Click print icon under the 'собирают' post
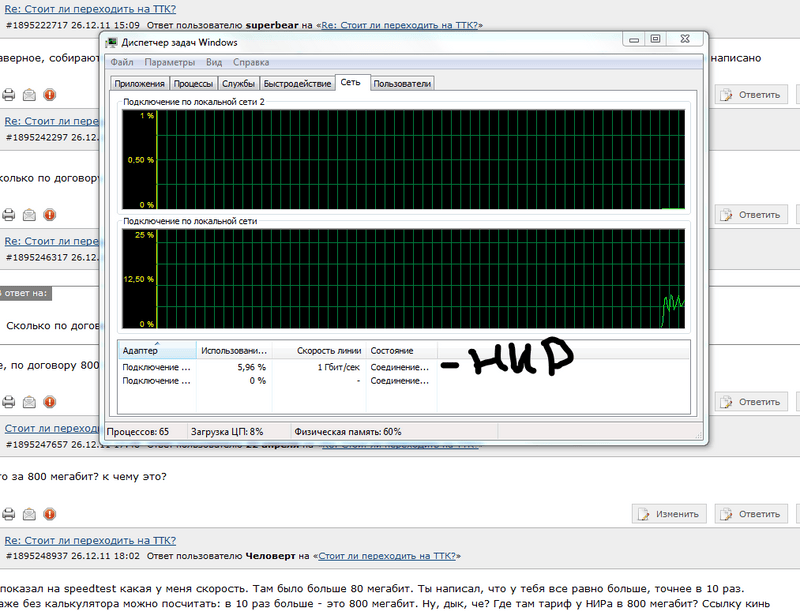The width and height of the screenshot is (800, 611). 9,94
